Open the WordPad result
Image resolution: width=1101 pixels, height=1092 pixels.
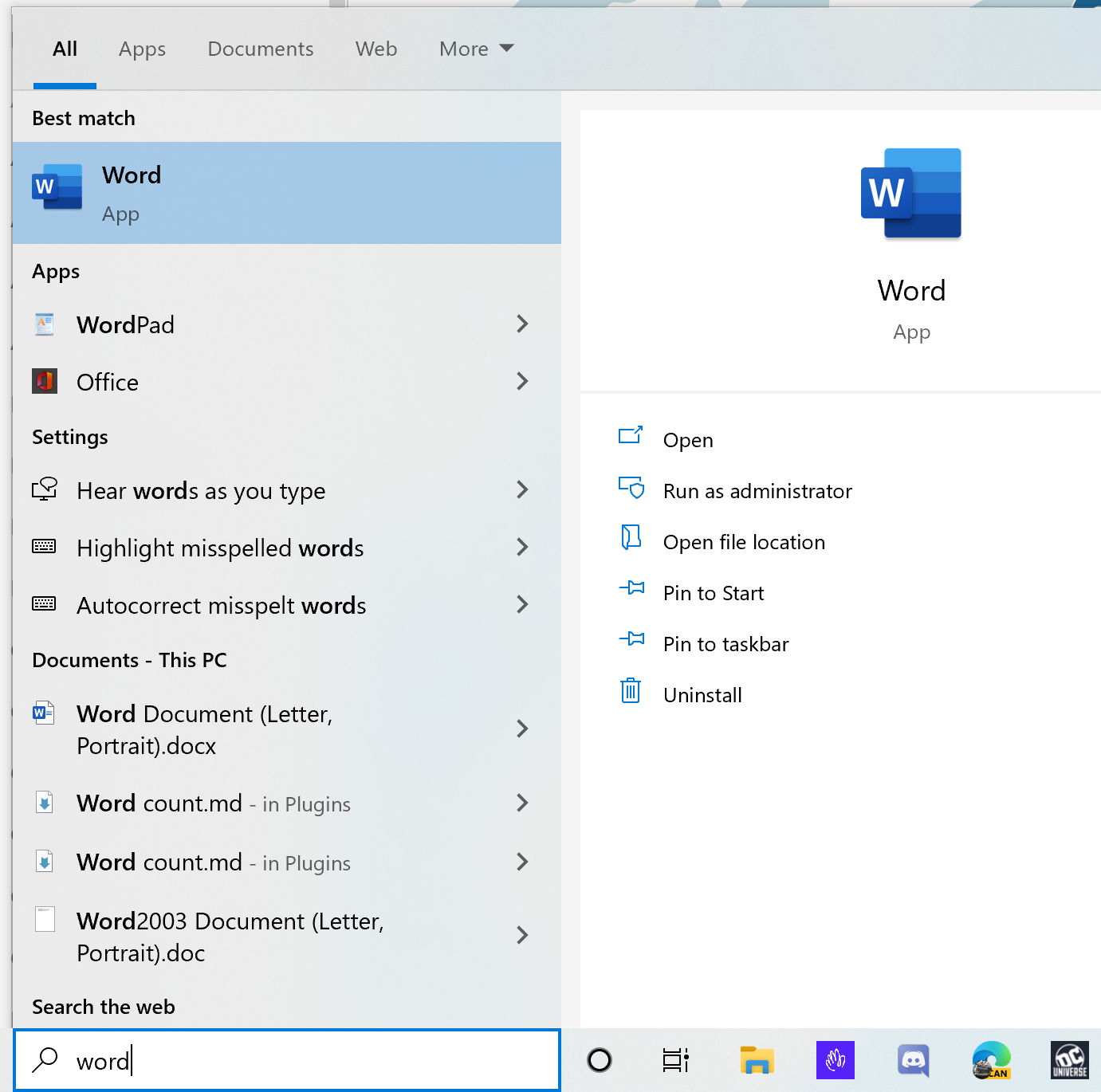tap(287, 324)
